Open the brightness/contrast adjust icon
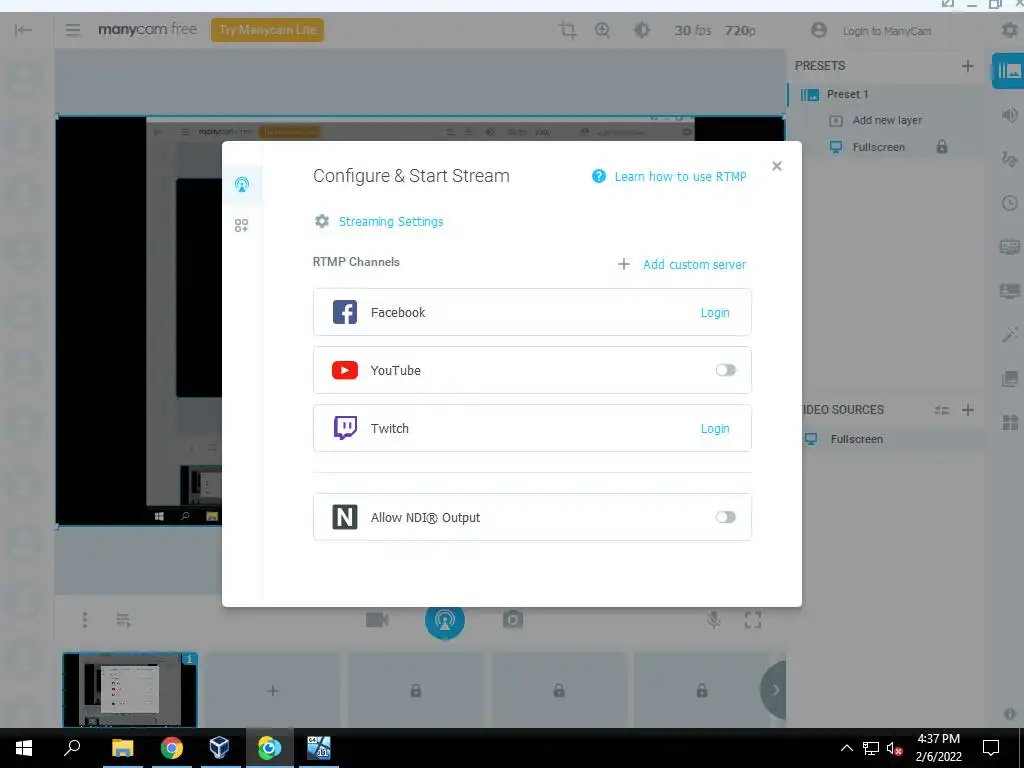Screen dimensions: 1024x768 (642, 30)
